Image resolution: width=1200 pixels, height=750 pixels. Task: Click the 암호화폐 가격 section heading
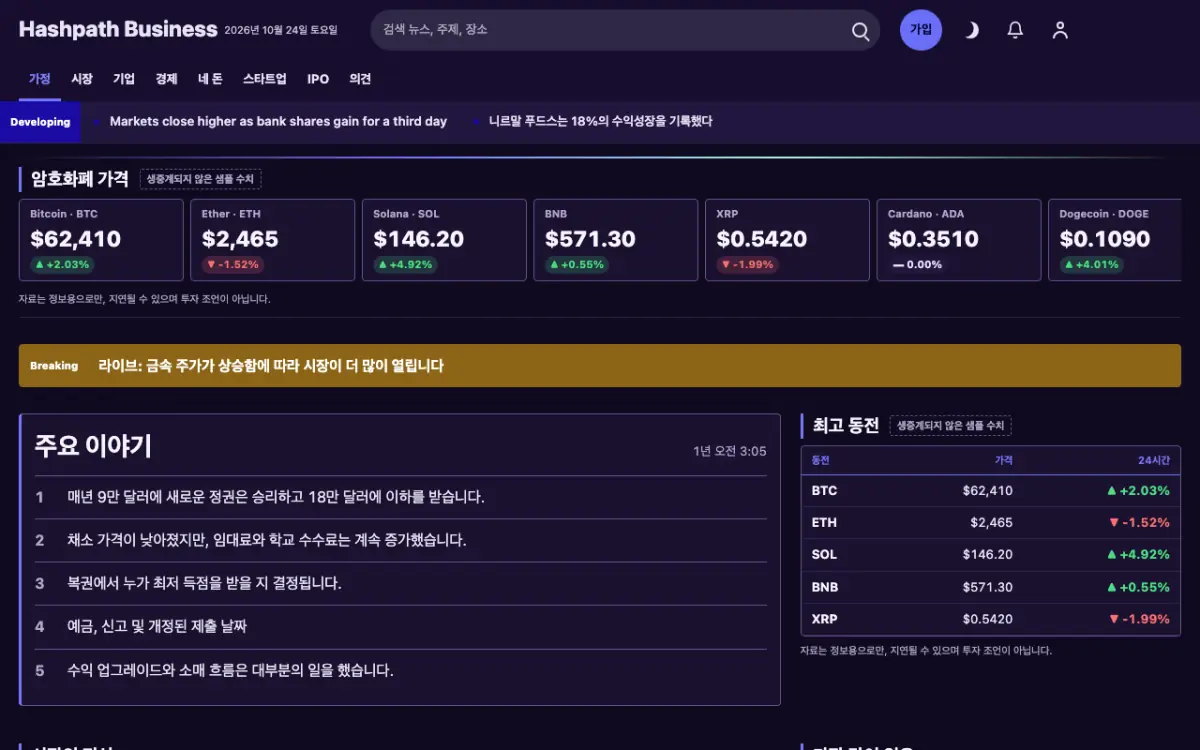[x=80, y=179]
